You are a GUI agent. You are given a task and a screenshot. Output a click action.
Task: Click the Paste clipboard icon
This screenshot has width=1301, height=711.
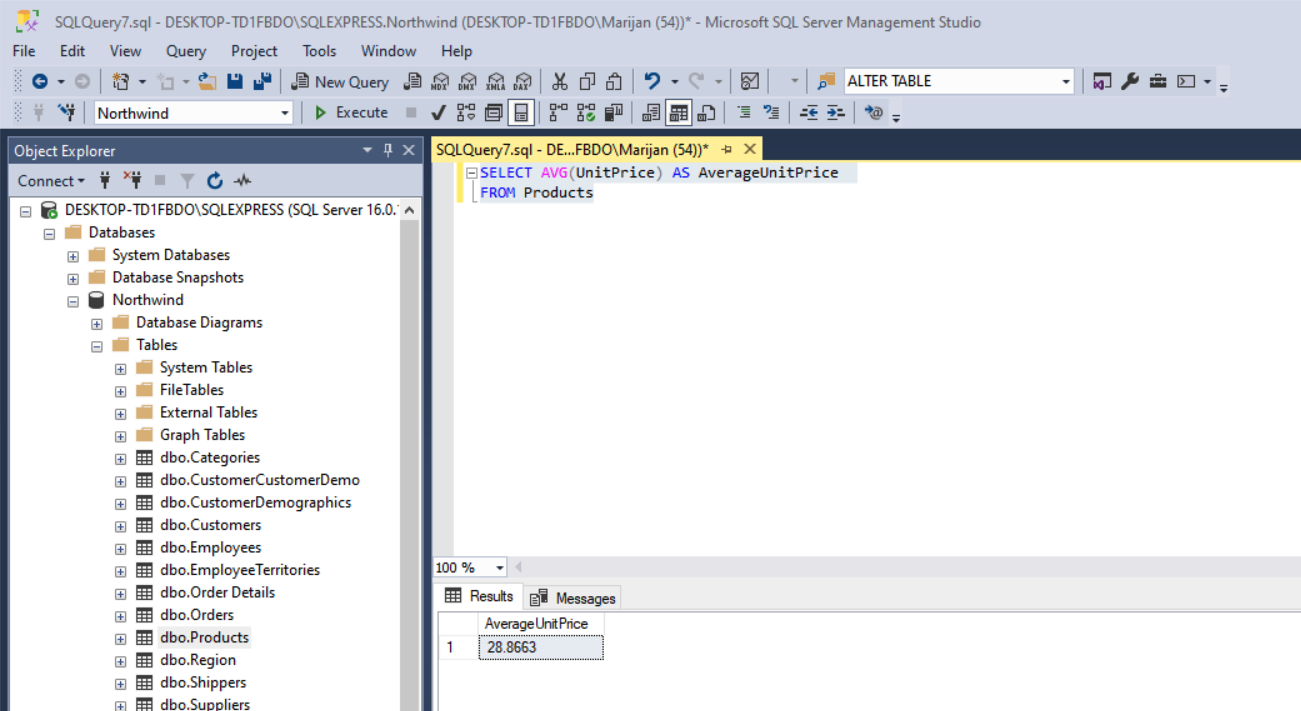pyautogui.click(x=614, y=82)
